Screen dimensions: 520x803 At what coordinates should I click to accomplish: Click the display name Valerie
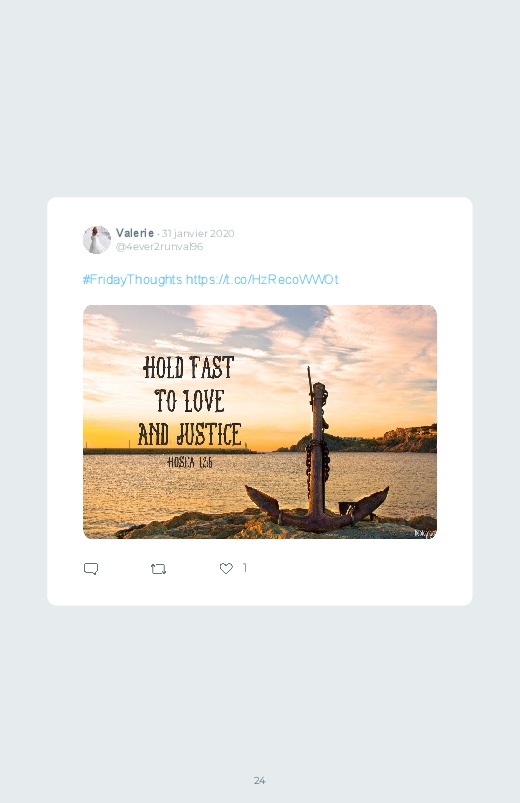coord(135,233)
